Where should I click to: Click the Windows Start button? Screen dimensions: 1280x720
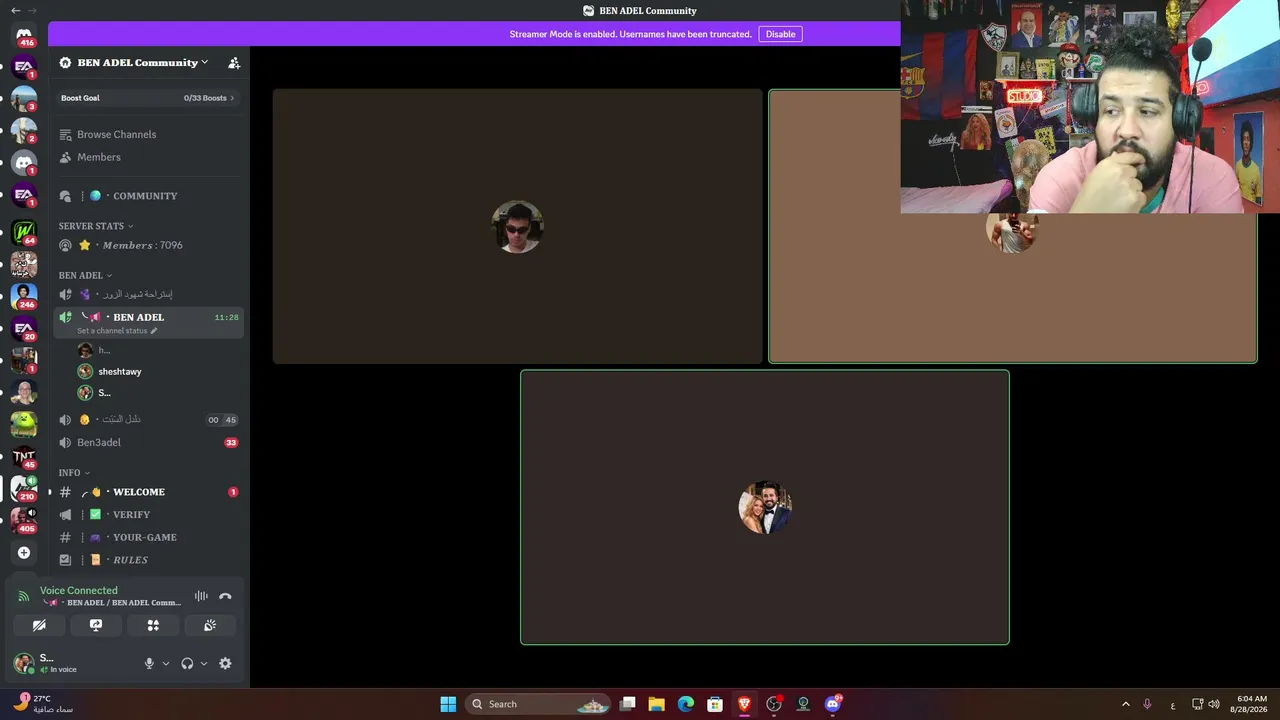448,704
